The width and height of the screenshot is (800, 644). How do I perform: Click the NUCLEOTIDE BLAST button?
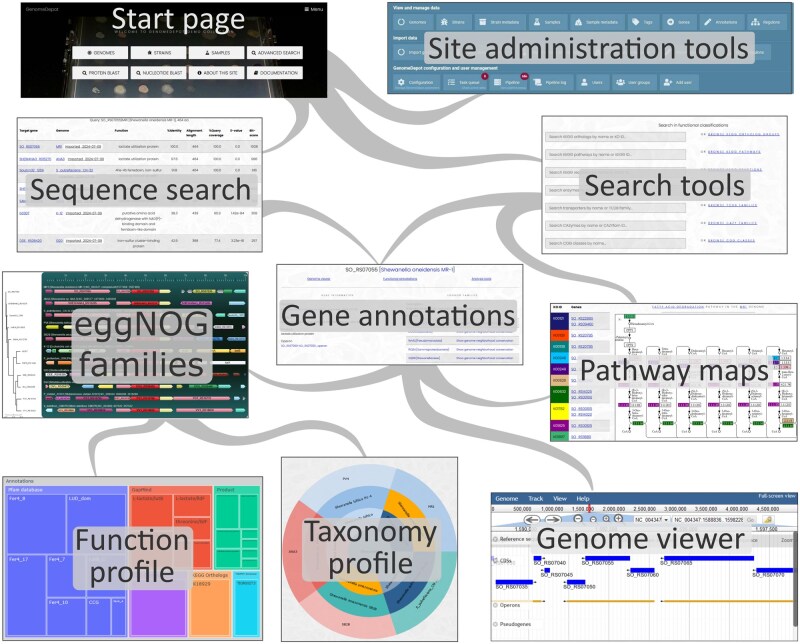tap(158, 73)
